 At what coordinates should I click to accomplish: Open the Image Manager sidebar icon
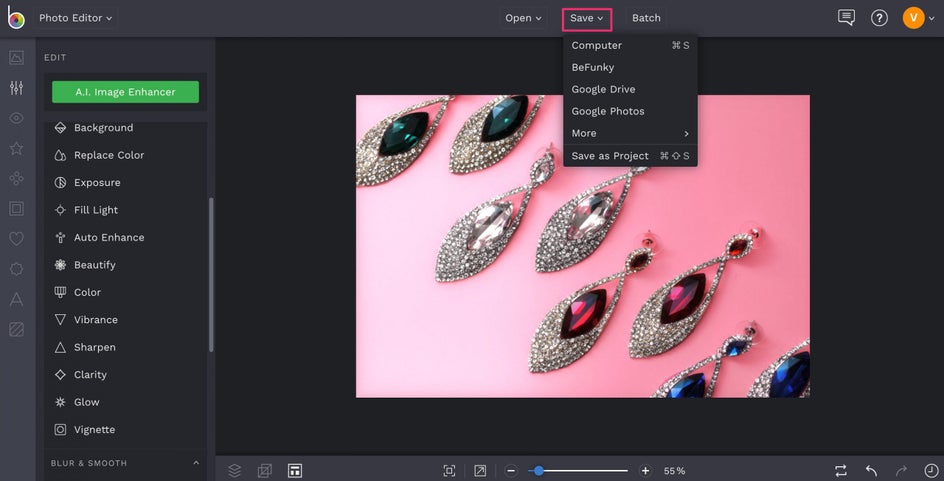click(16, 58)
